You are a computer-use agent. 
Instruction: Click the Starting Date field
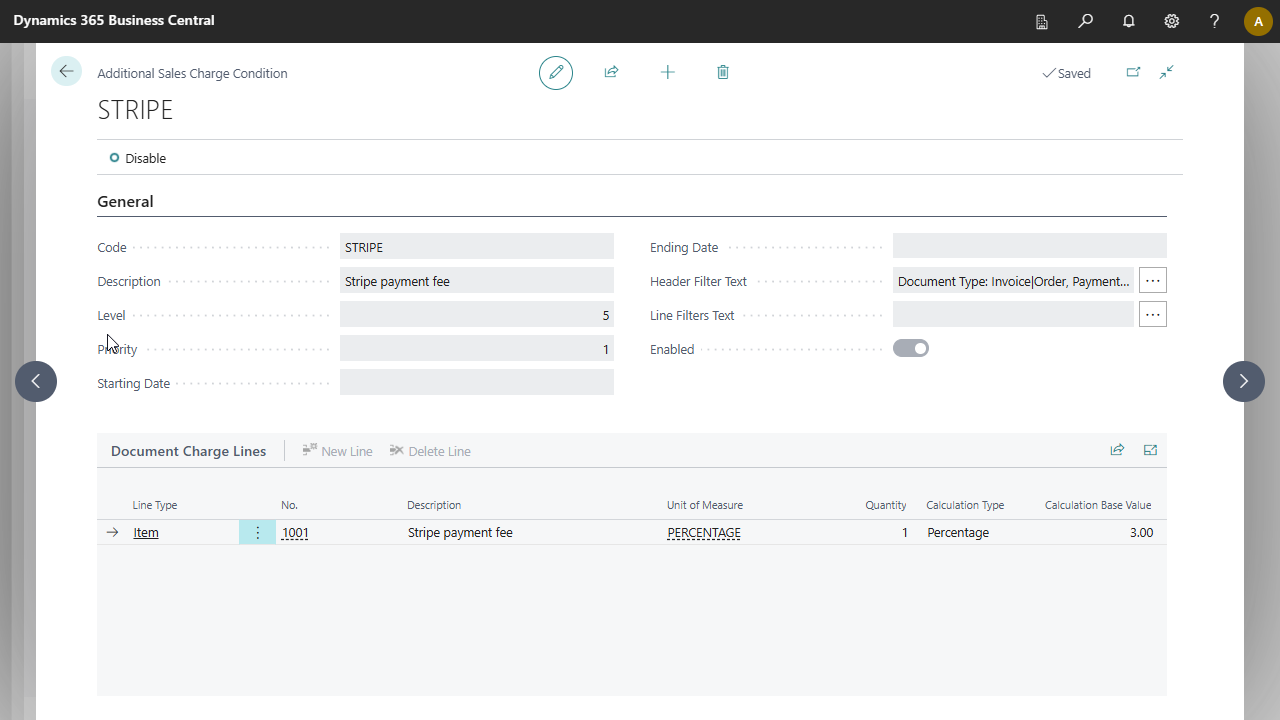pyautogui.click(x=477, y=383)
